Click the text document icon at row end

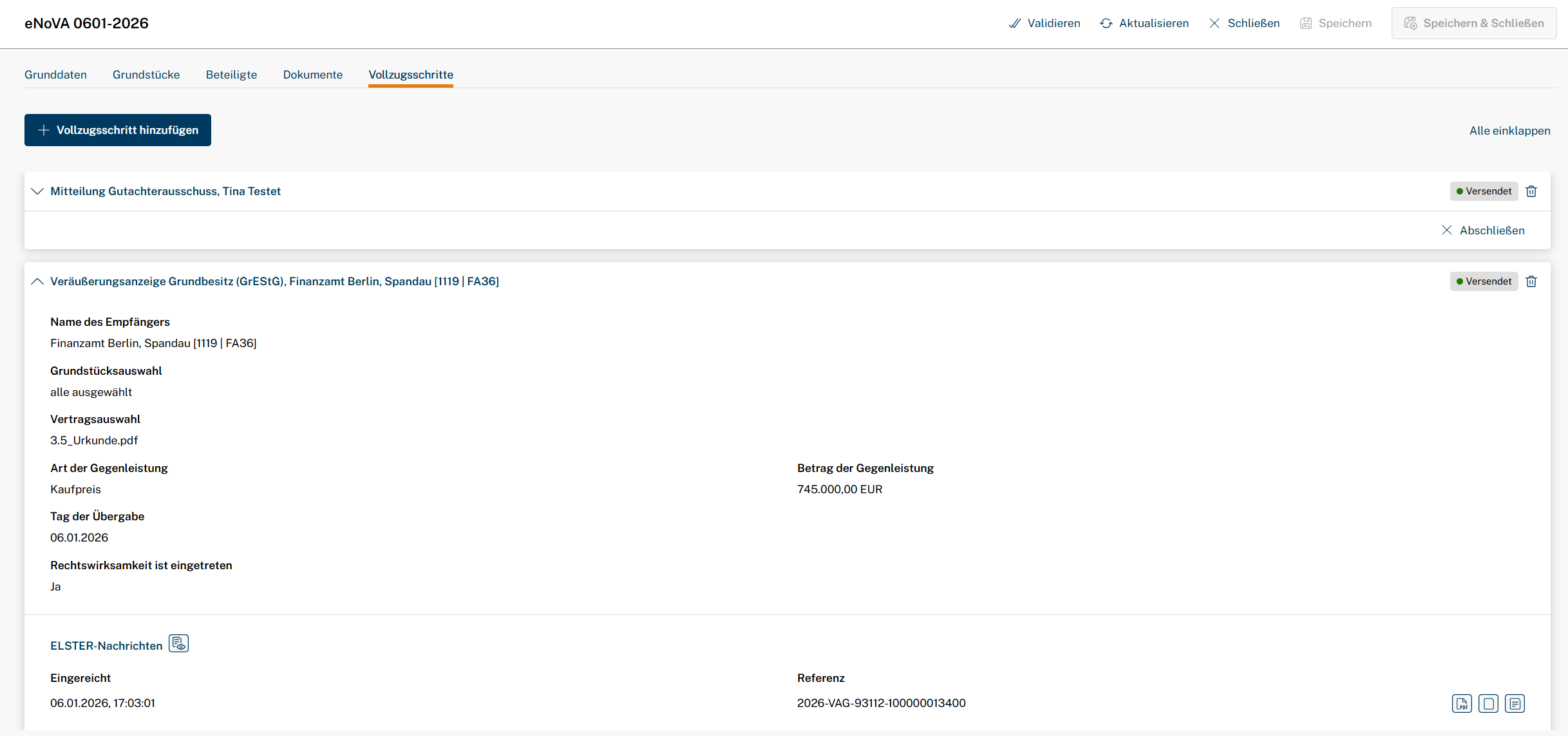click(1515, 703)
